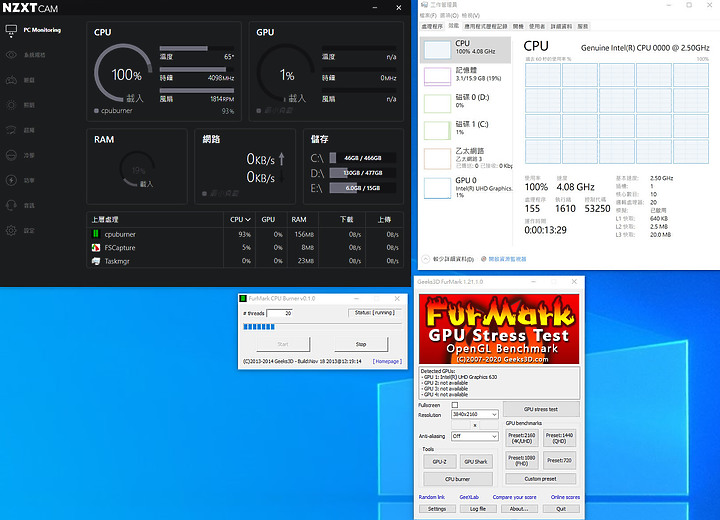Open the gamepad Games section in CAM
The height and width of the screenshot is (520, 720).
[11, 80]
